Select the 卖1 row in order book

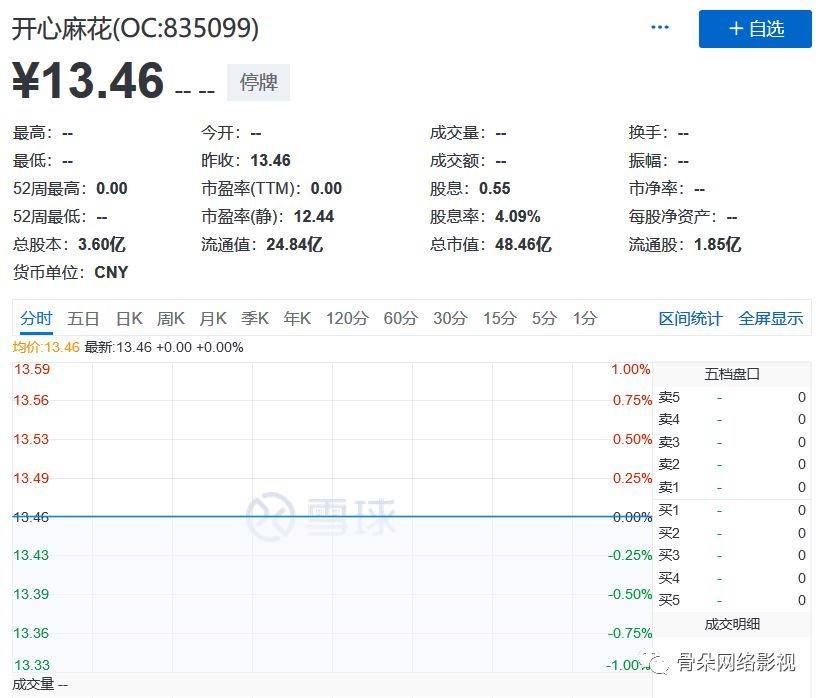tap(732, 487)
